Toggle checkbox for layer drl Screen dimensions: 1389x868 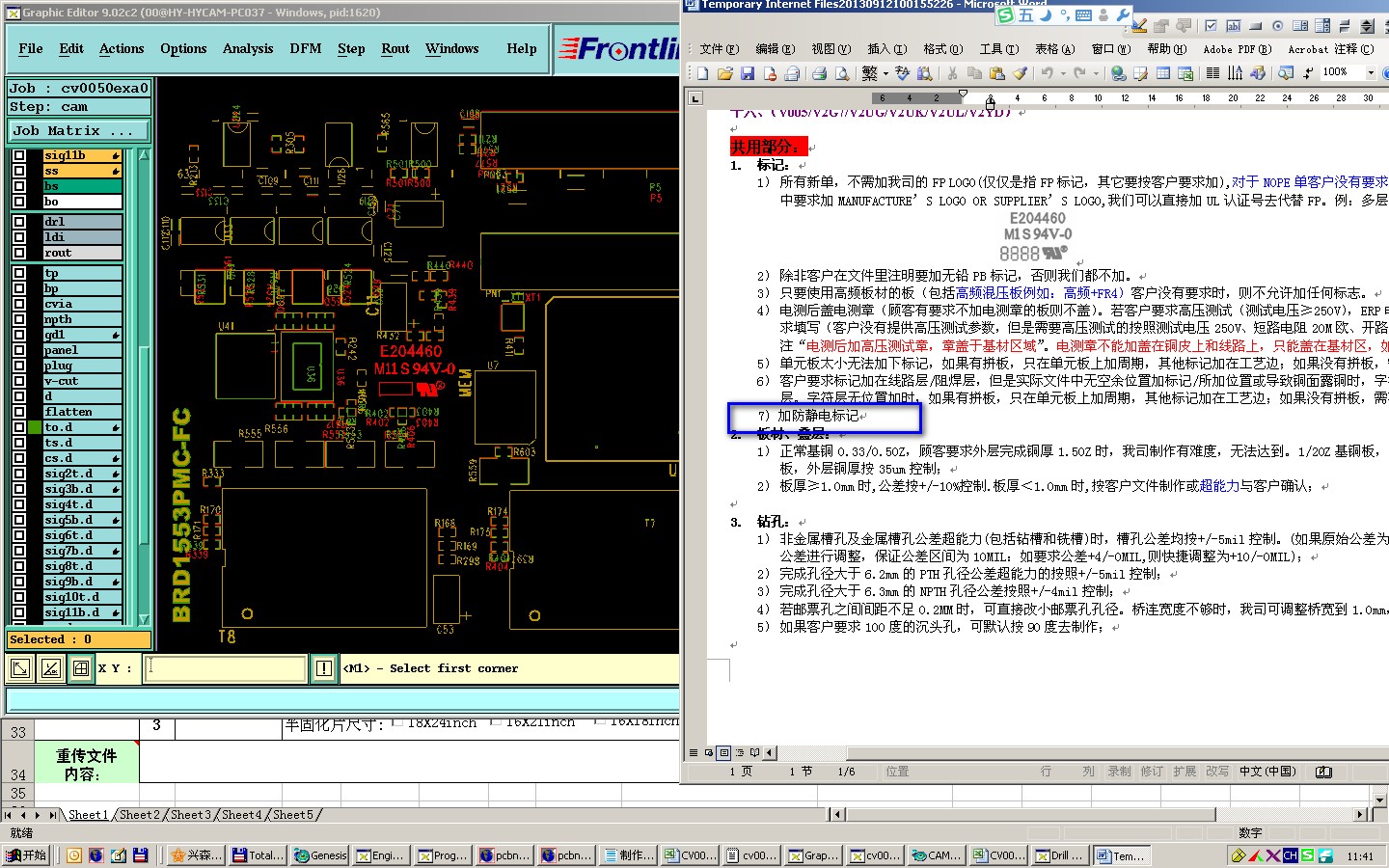tap(19, 222)
